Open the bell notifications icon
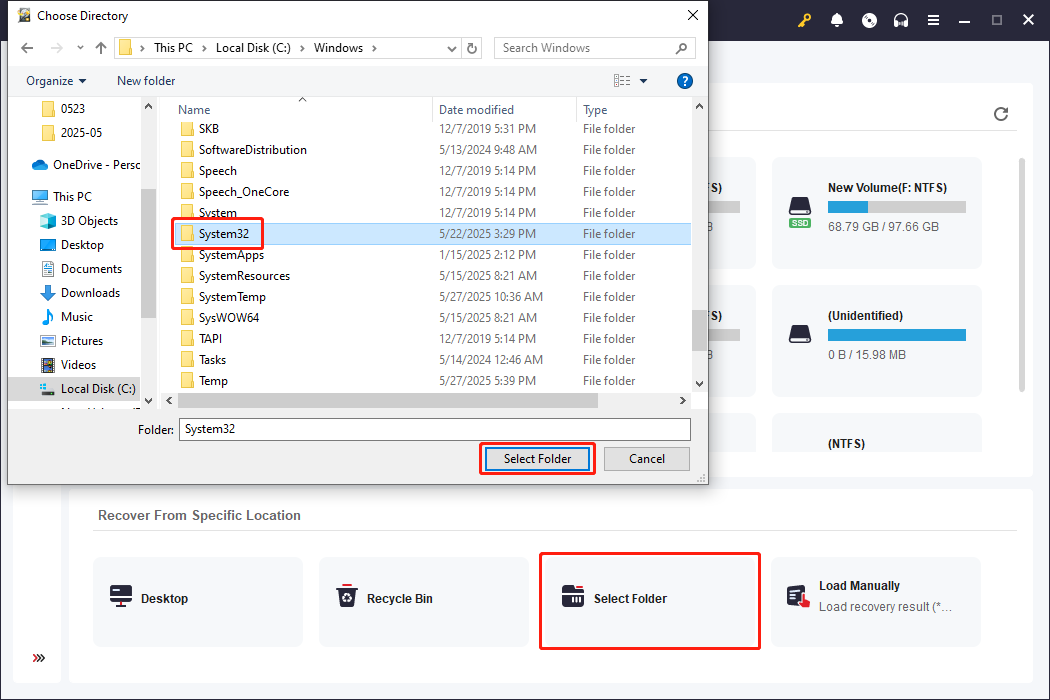The width and height of the screenshot is (1050, 700). tap(837, 19)
